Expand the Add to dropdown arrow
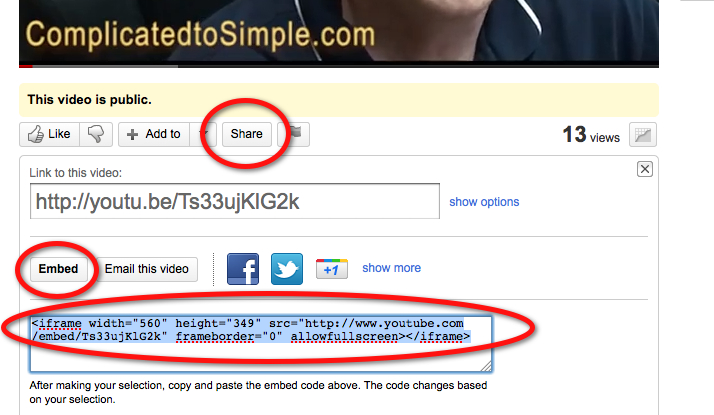The image size is (714, 415). coord(203,134)
